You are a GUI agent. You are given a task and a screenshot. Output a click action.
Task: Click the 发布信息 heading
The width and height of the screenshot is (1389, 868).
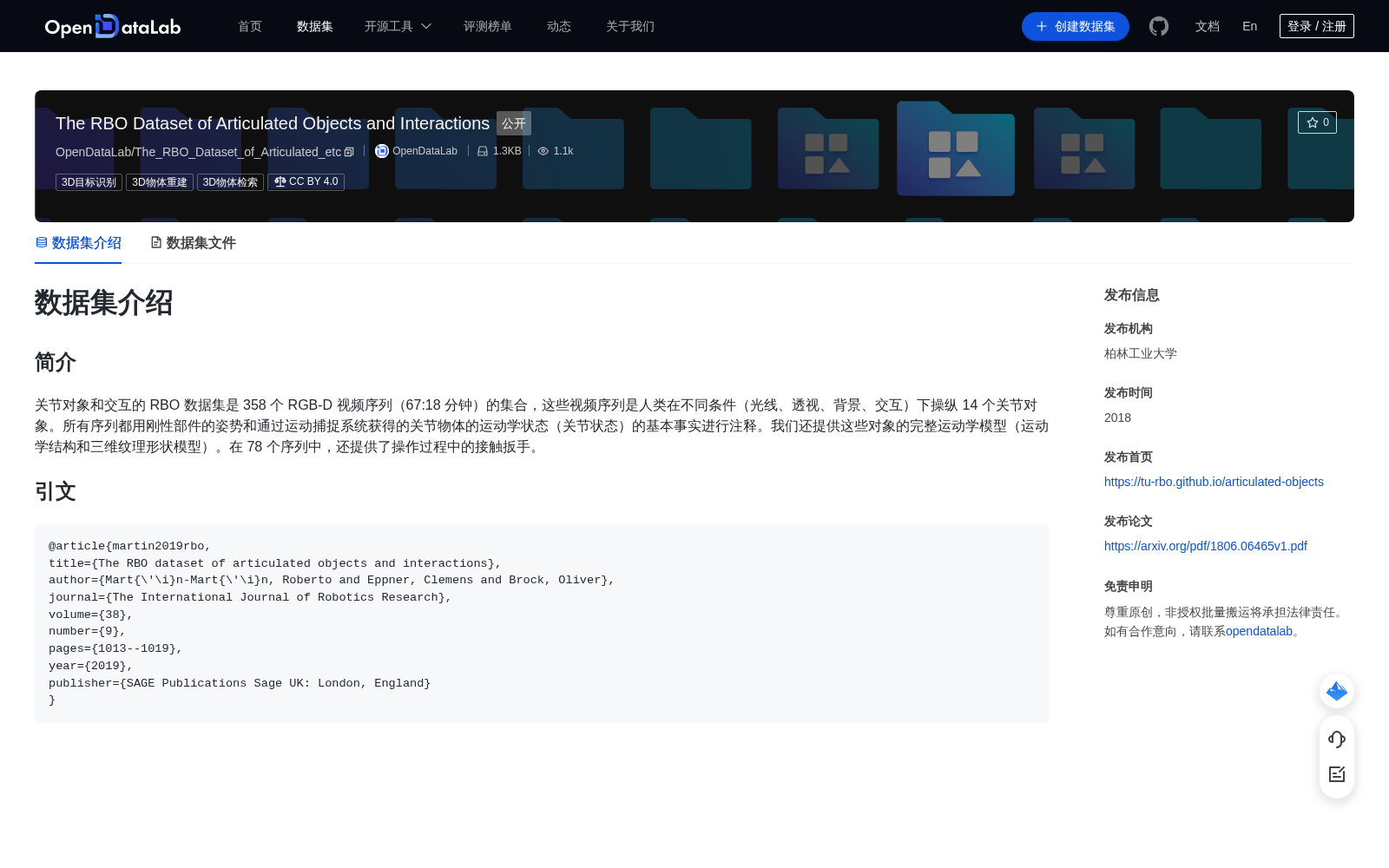[x=1132, y=295]
